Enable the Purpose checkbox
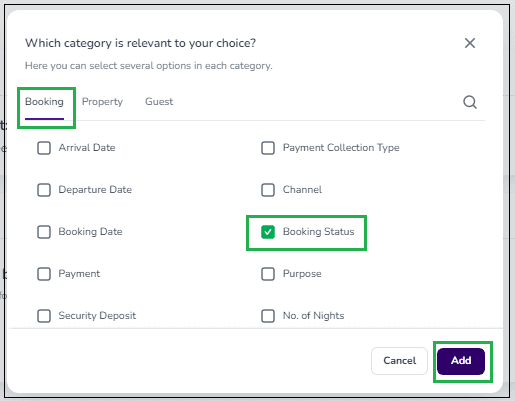The height and width of the screenshot is (401, 515). click(x=268, y=274)
